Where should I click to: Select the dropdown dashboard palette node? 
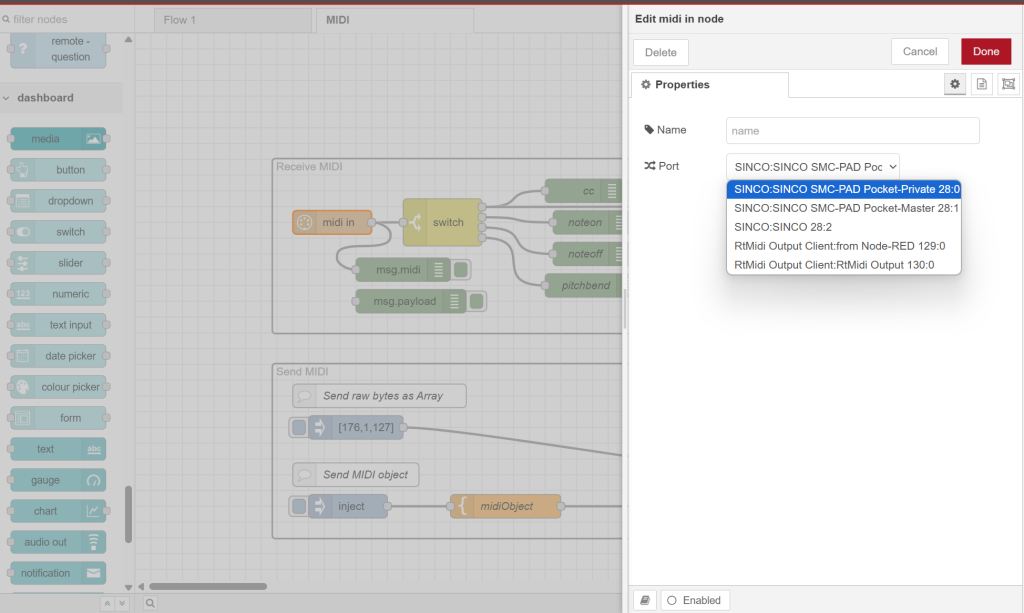coord(58,200)
